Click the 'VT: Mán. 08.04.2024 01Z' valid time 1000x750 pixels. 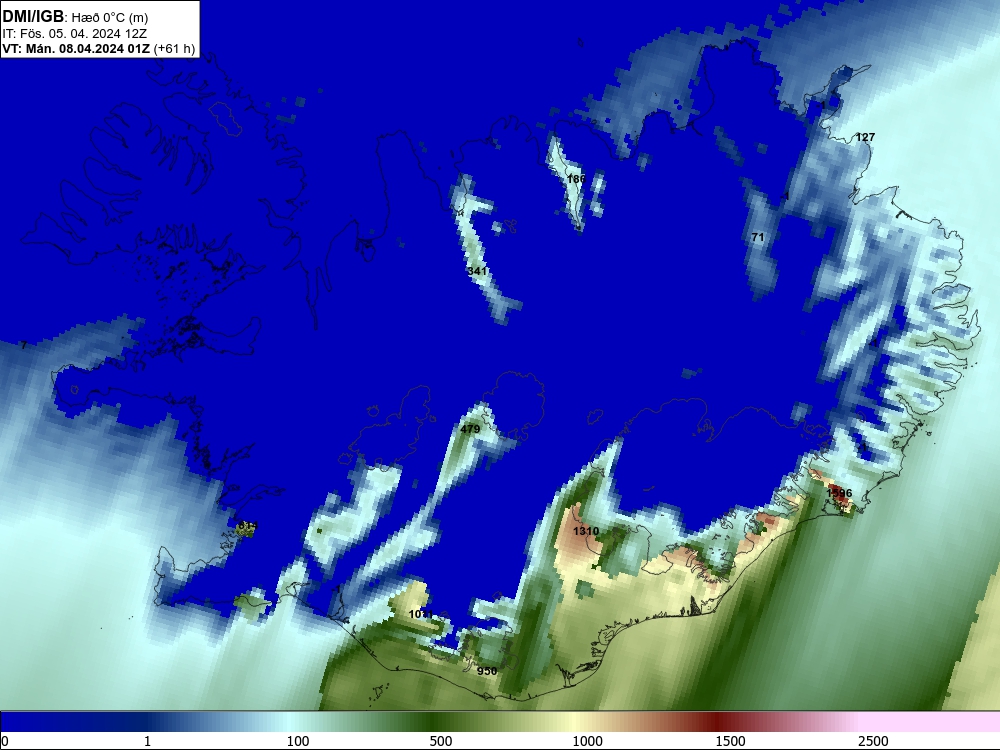click(x=76, y=49)
